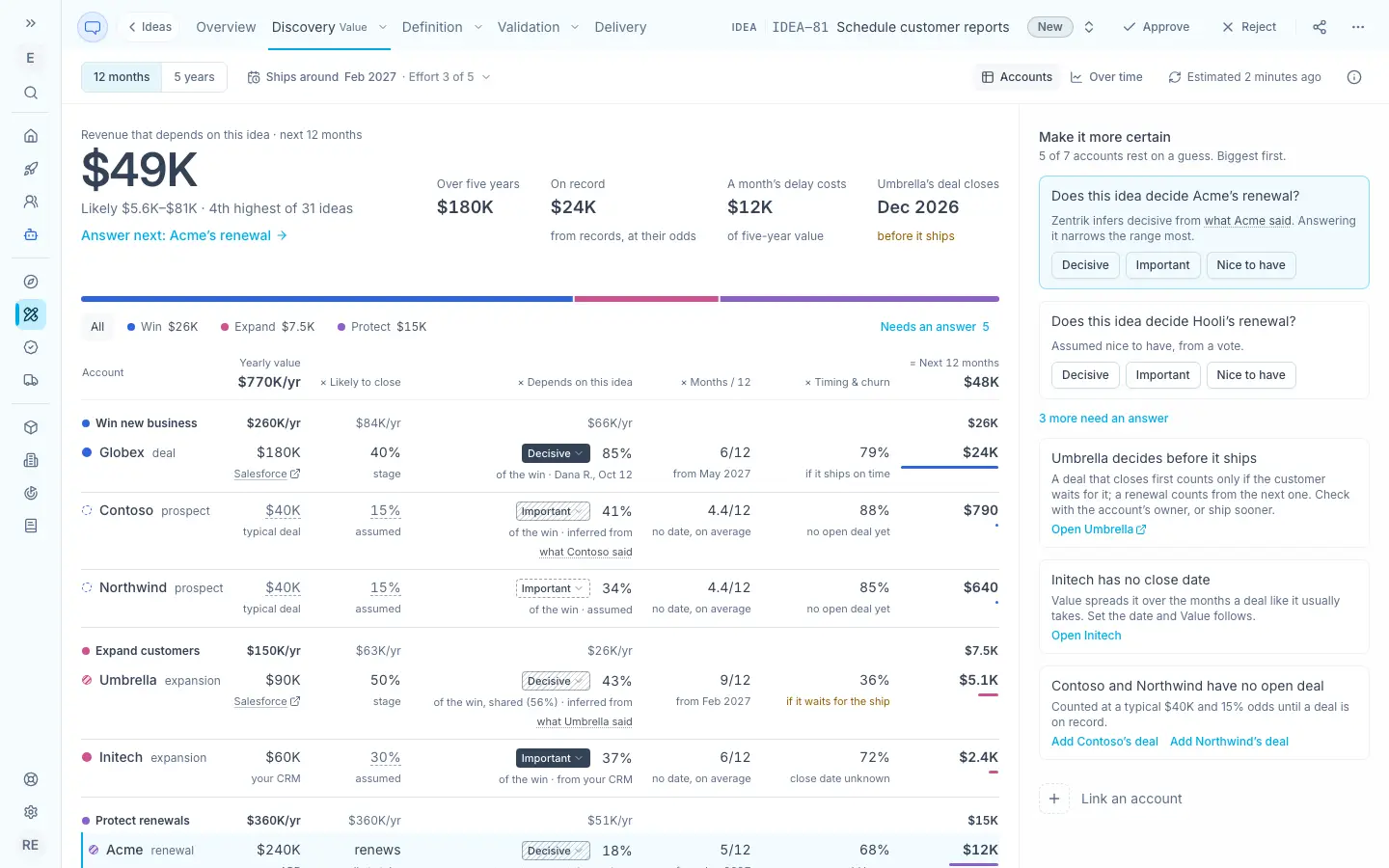
Task: Open Globex's Decisive dependency dropdown
Action: pyautogui.click(x=555, y=453)
